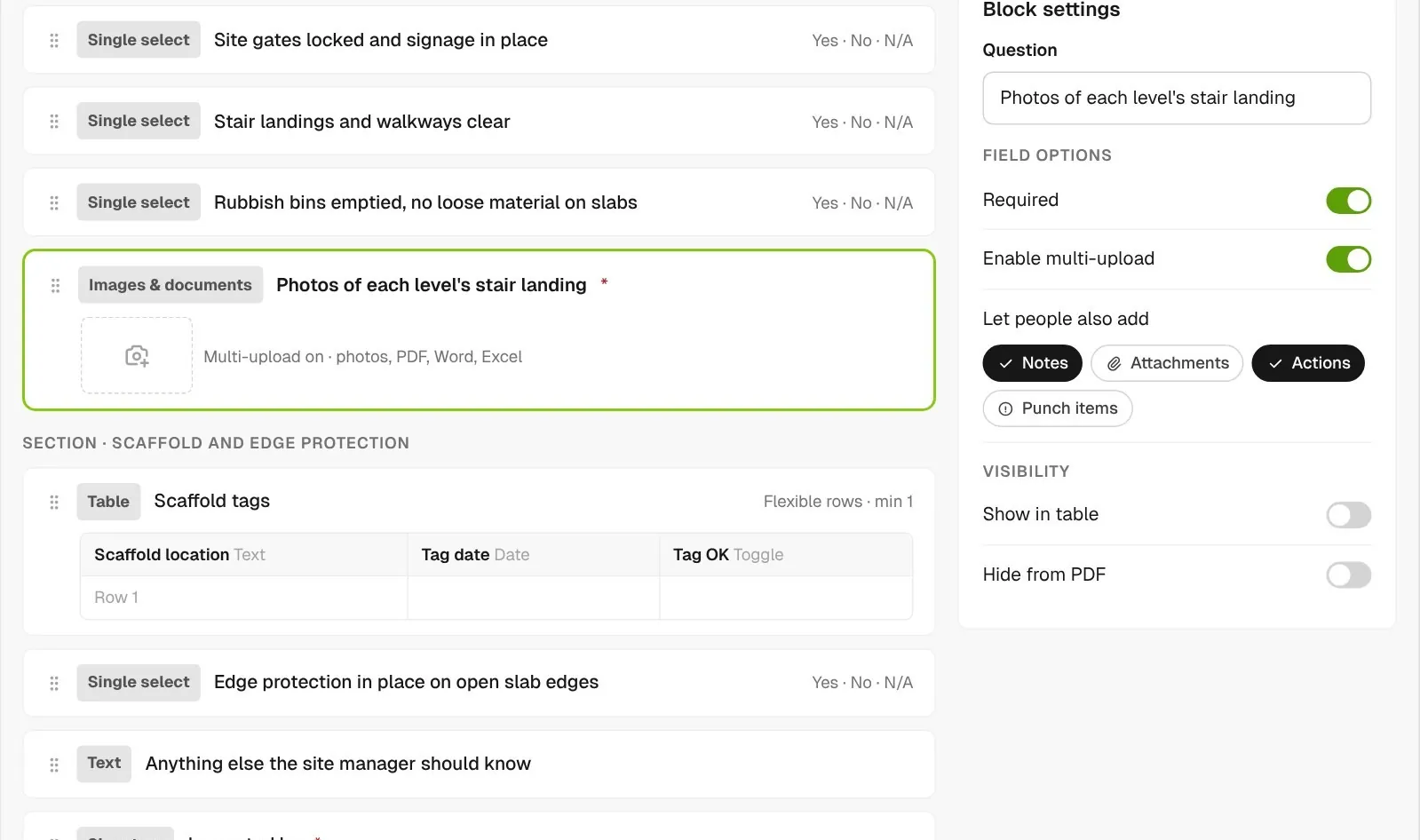Edit the Question text field
This screenshot has width=1420, height=840.
[x=1177, y=98]
